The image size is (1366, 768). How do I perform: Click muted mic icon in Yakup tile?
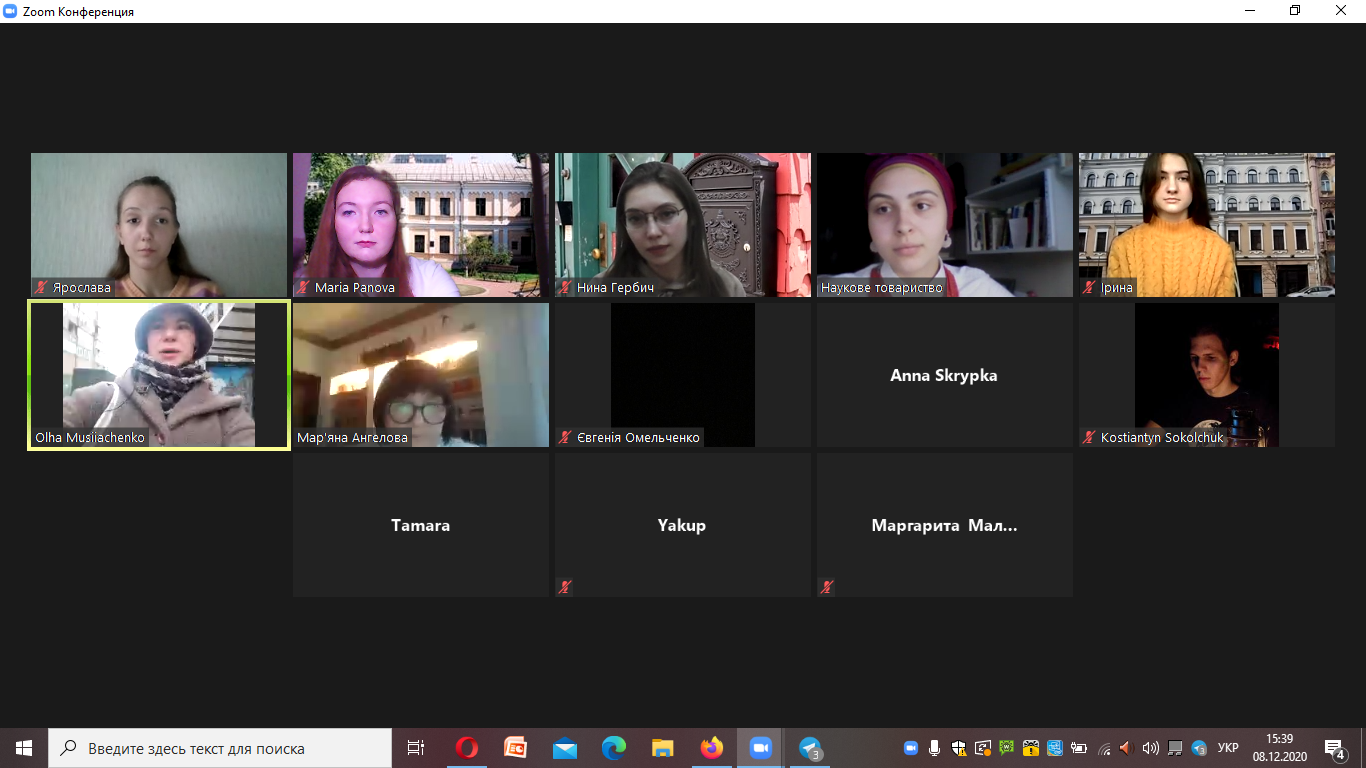click(x=566, y=587)
